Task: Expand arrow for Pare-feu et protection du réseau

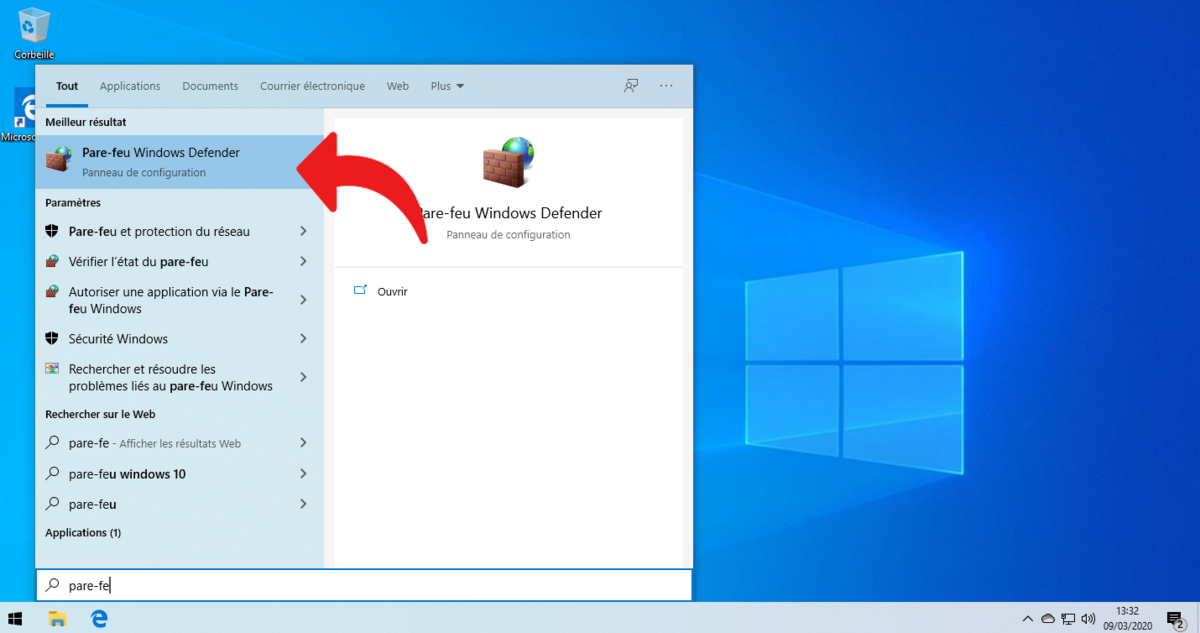Action: tap(303, 231)
